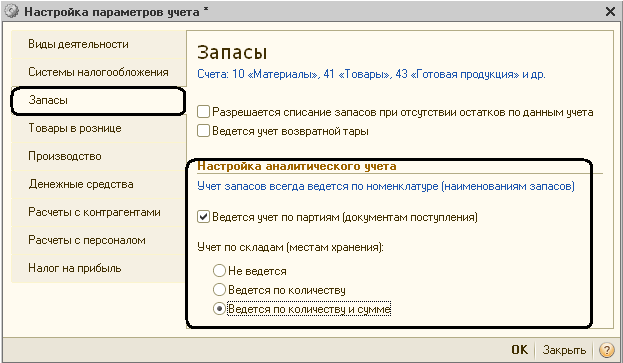This screenshot has width=623, height=363.
Task: Click Учет по складам (местам хранения) label
Action: click(290, 247)
